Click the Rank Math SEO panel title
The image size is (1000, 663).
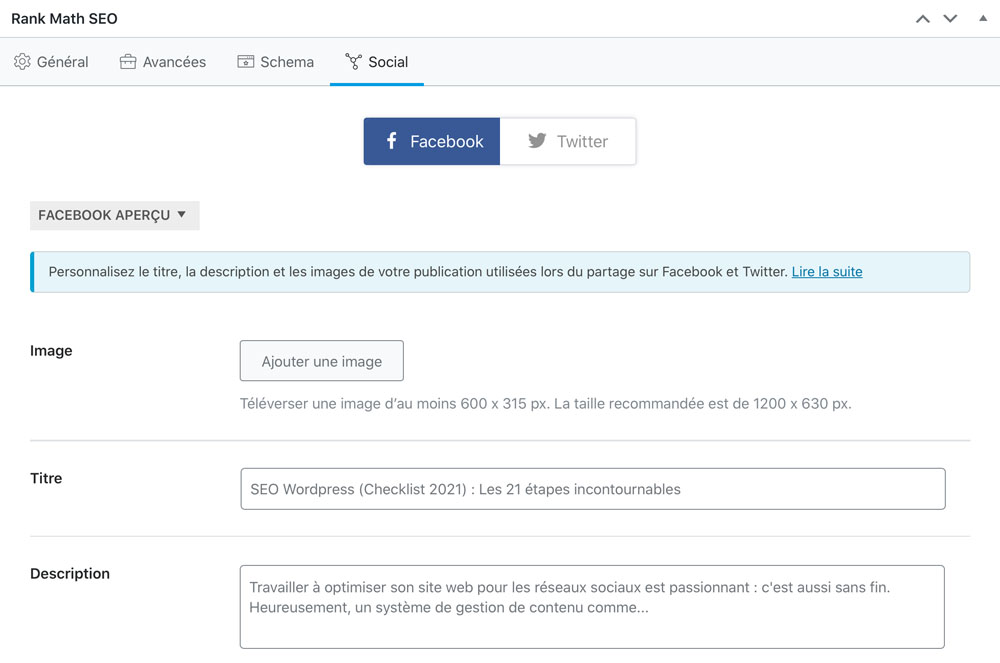pos(64,18)
